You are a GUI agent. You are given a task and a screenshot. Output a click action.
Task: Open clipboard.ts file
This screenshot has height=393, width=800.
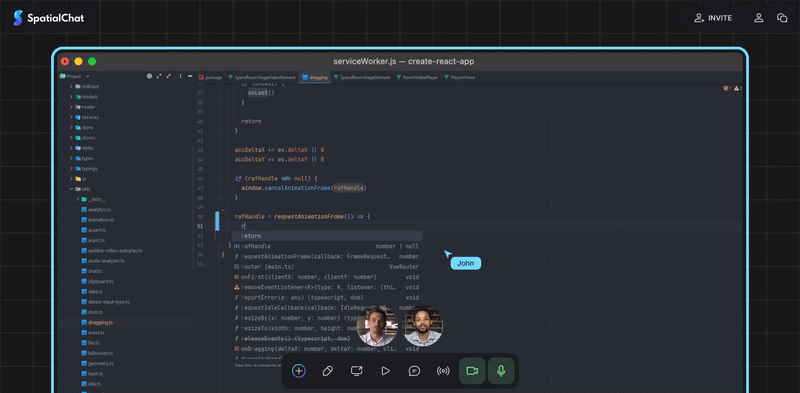(97, 281)
